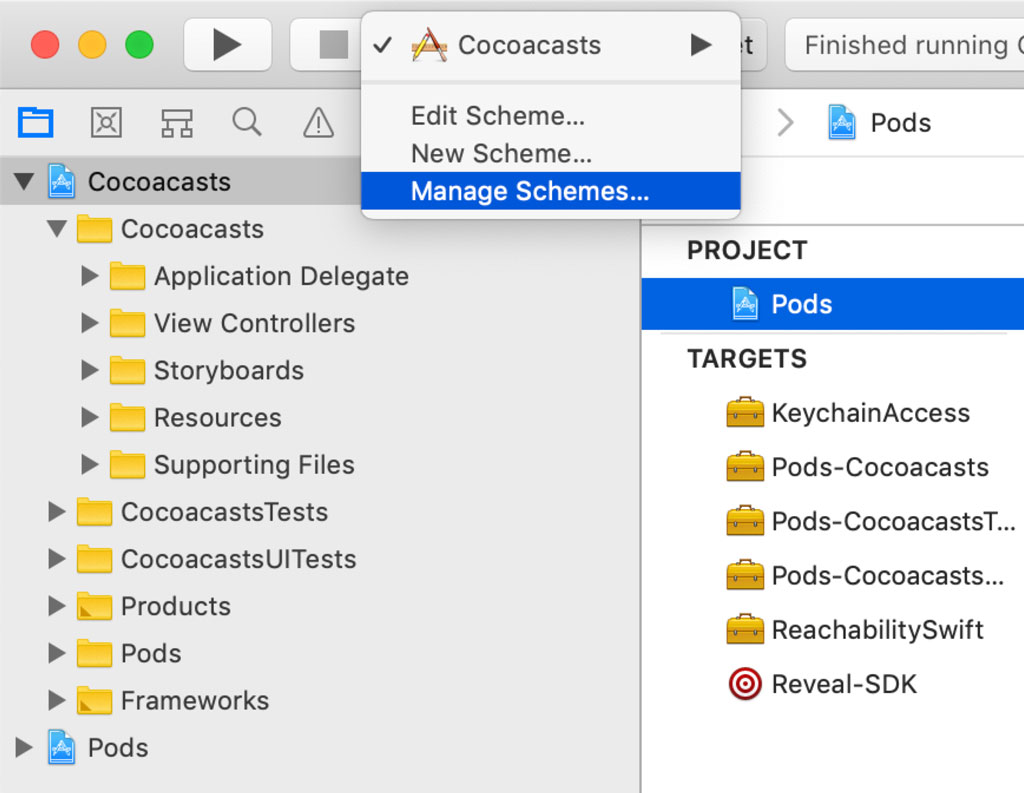This screenshot has height=793, width=1024.
Task: Open the Project navigator folder icon
Action: point(35,122)
